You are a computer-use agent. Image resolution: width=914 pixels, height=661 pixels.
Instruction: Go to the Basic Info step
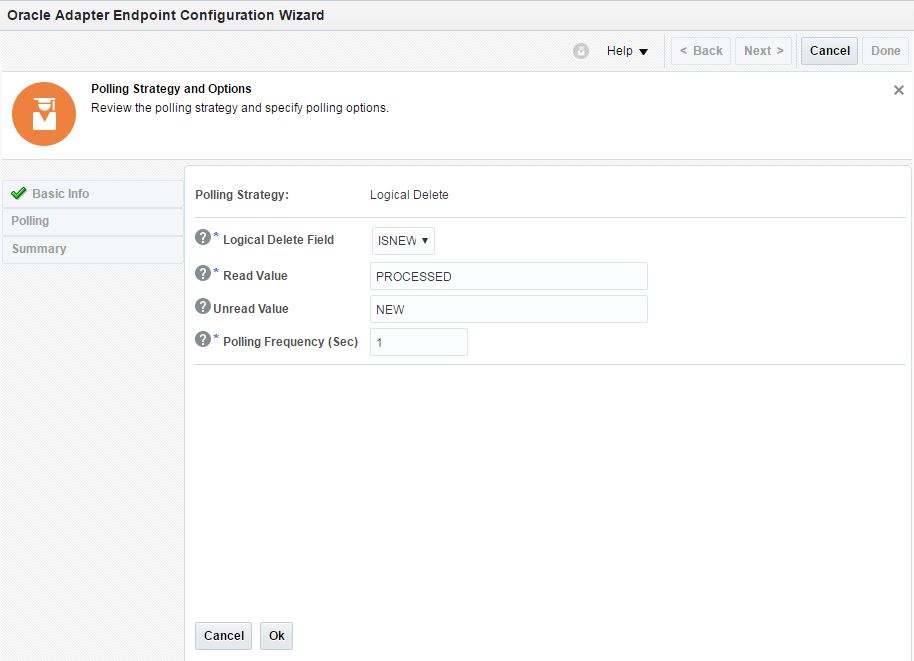pos(60,194)
